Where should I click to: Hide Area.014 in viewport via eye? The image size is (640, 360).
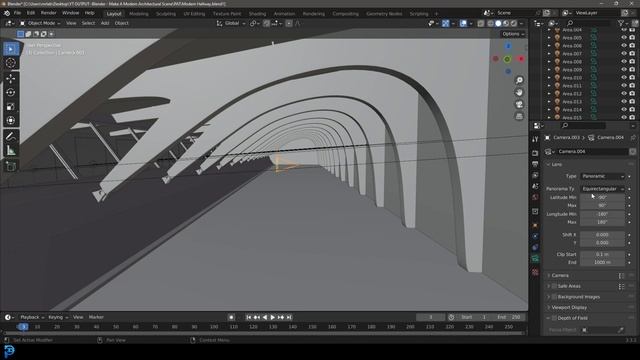point(624,109)
